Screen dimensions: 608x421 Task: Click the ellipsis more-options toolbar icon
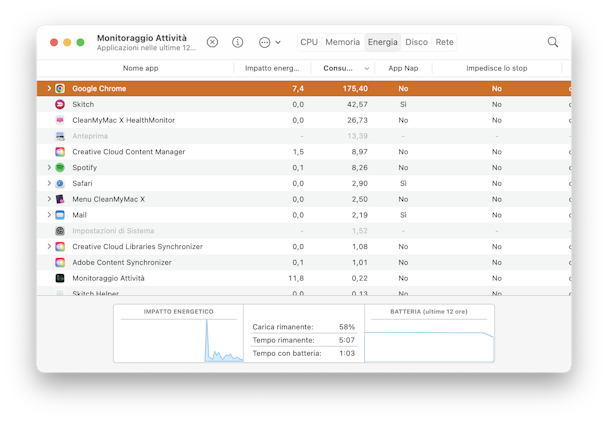(x=264, y=42)
